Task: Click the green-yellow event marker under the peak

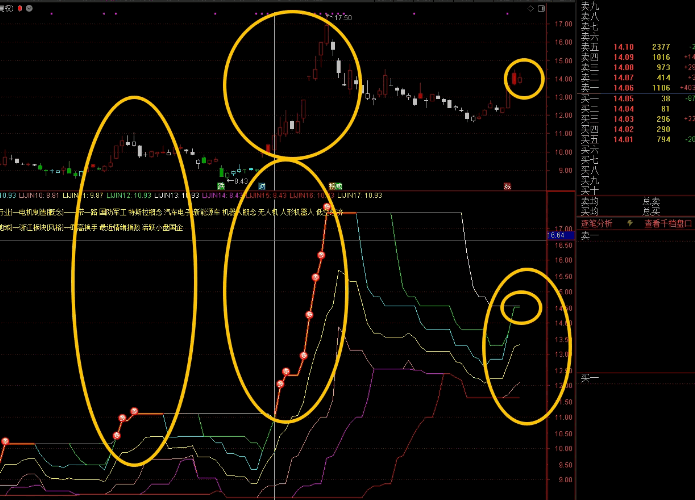Action: click(336, 186)
